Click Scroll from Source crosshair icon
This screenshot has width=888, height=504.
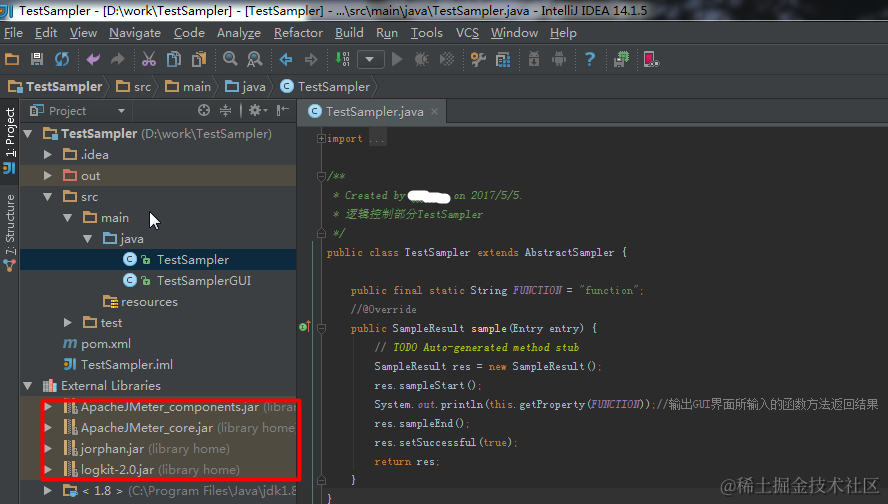click(x=204, y=110)
